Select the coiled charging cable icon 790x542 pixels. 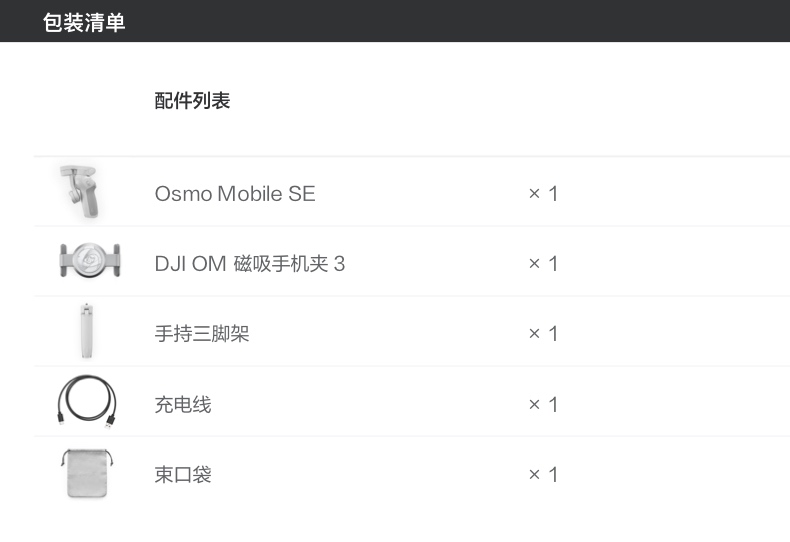86,402
